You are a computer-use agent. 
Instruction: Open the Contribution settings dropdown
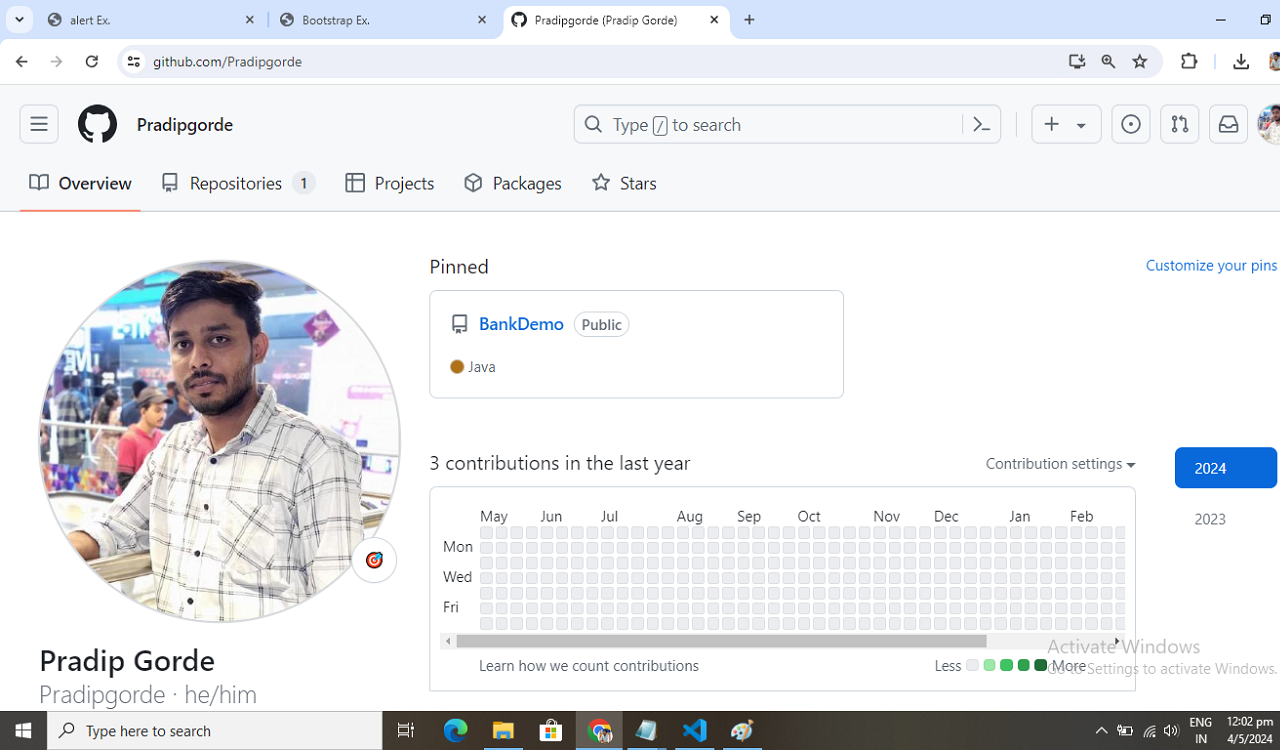tap(1060, 464)
